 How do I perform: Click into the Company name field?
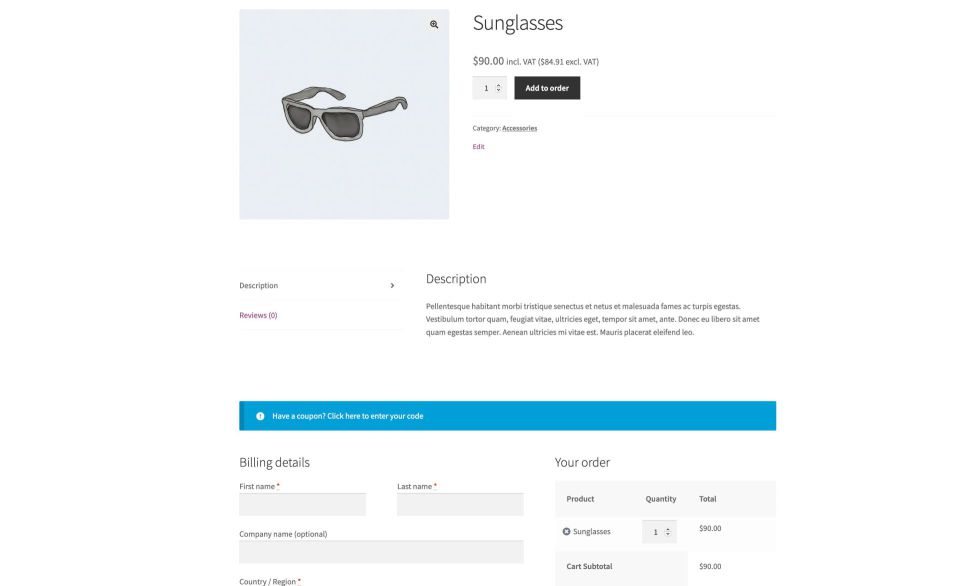click(x=381, y=552)
